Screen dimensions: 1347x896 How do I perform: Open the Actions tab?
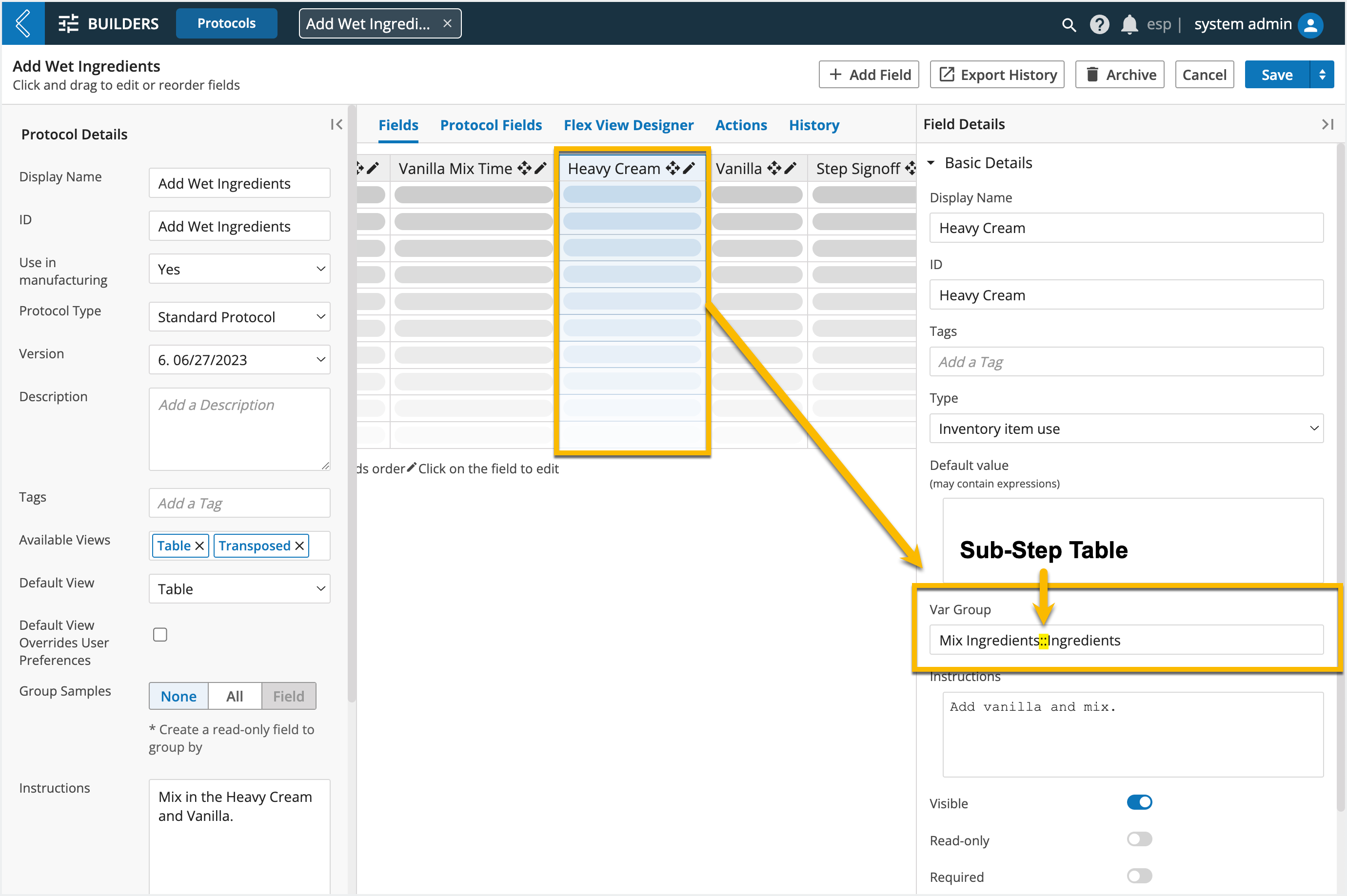coord(741,125)
